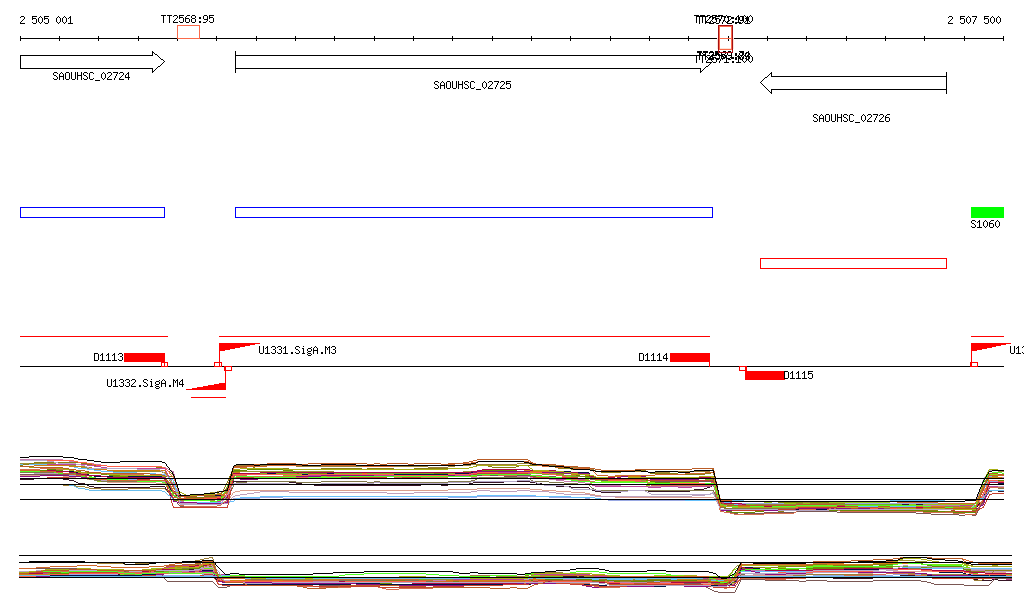Select the SAOUHSC_02726 reverse gene arrow
This screenshot has height=611, width=1024.
pyautogui.click(x=854, y=83)
